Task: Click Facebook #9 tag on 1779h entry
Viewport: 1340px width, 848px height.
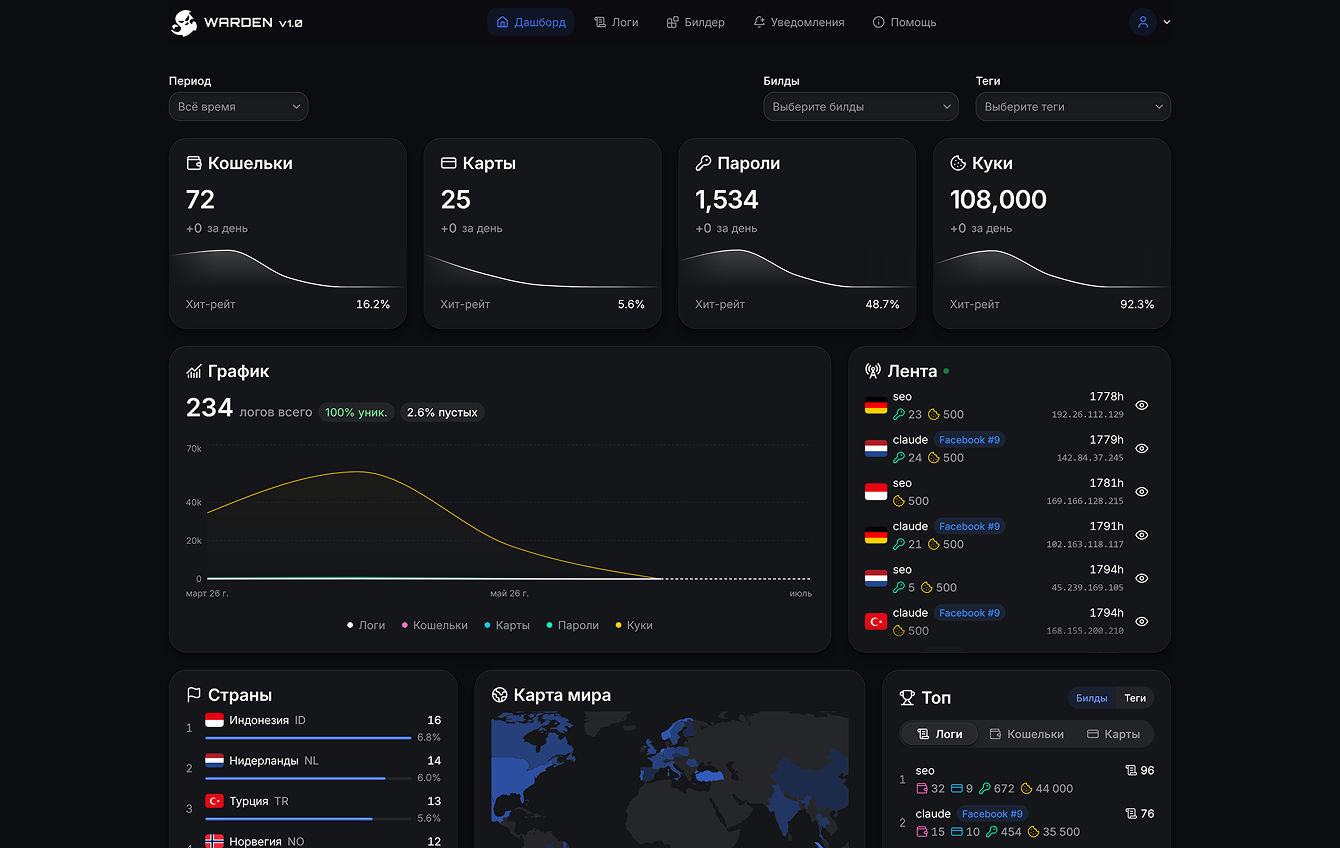Action: tap(969, 440)
